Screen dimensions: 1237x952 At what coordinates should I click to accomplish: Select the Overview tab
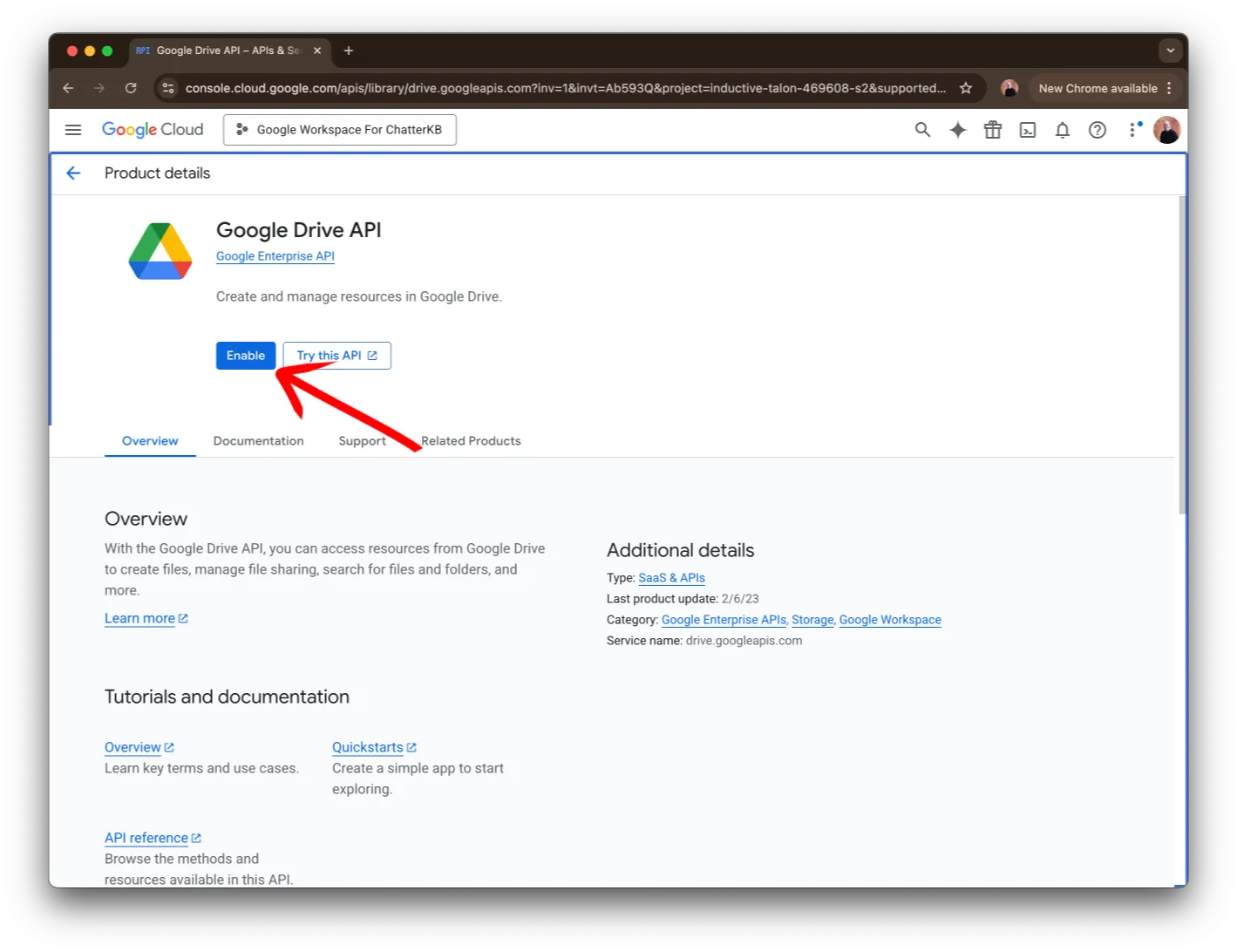click(x=150, y=441)
